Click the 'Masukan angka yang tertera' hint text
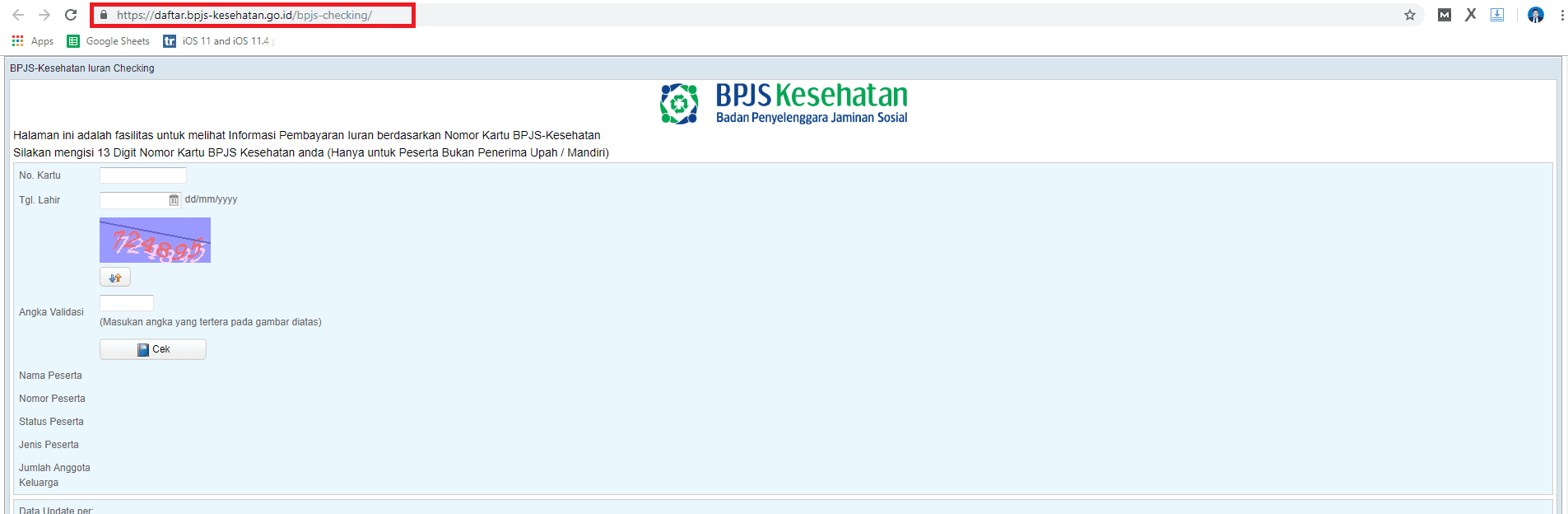 (211, 322)
